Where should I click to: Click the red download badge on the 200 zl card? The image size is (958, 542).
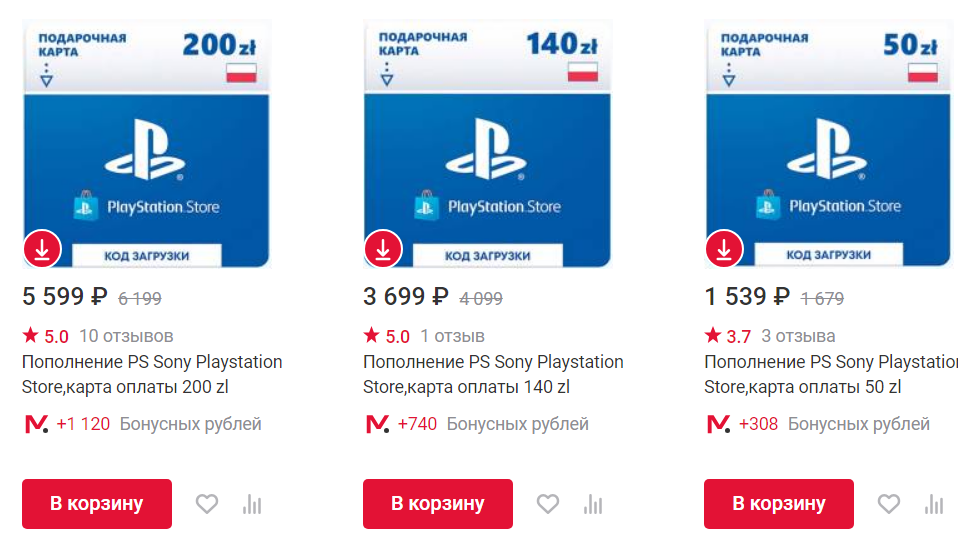[x=42, y=250]
